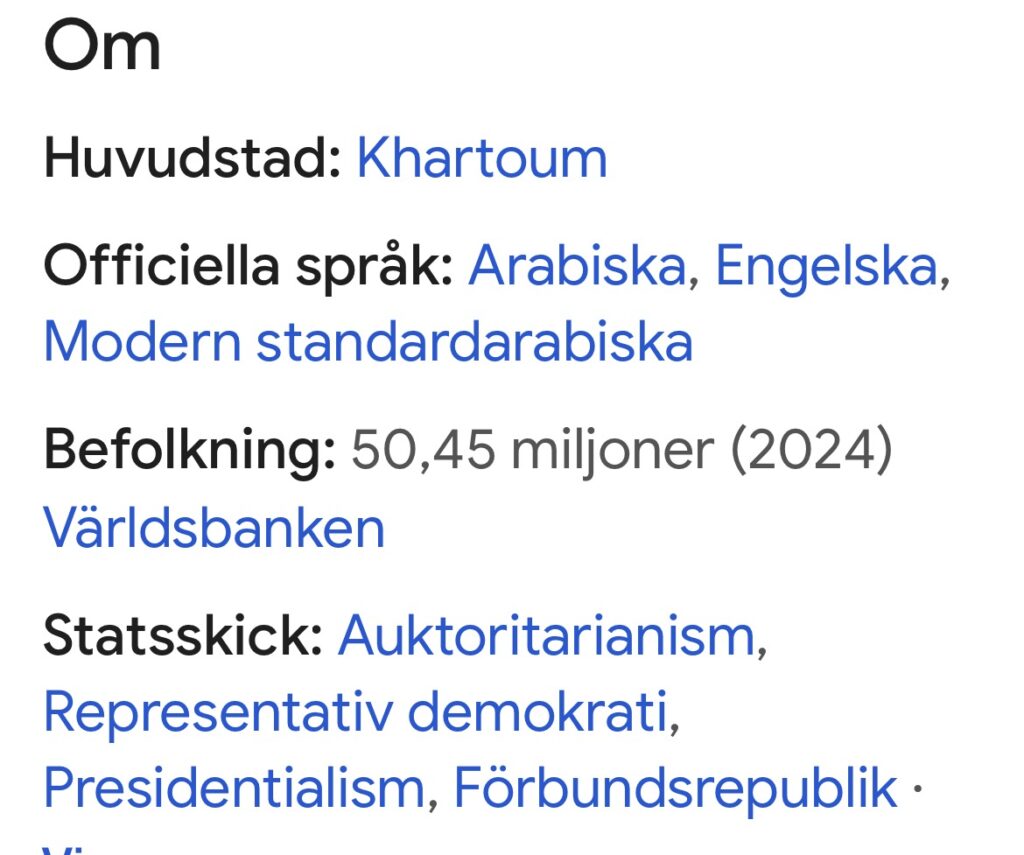Open the Khartoum capital link
This screenshot has height=855, width=1024.
point(481,158)
